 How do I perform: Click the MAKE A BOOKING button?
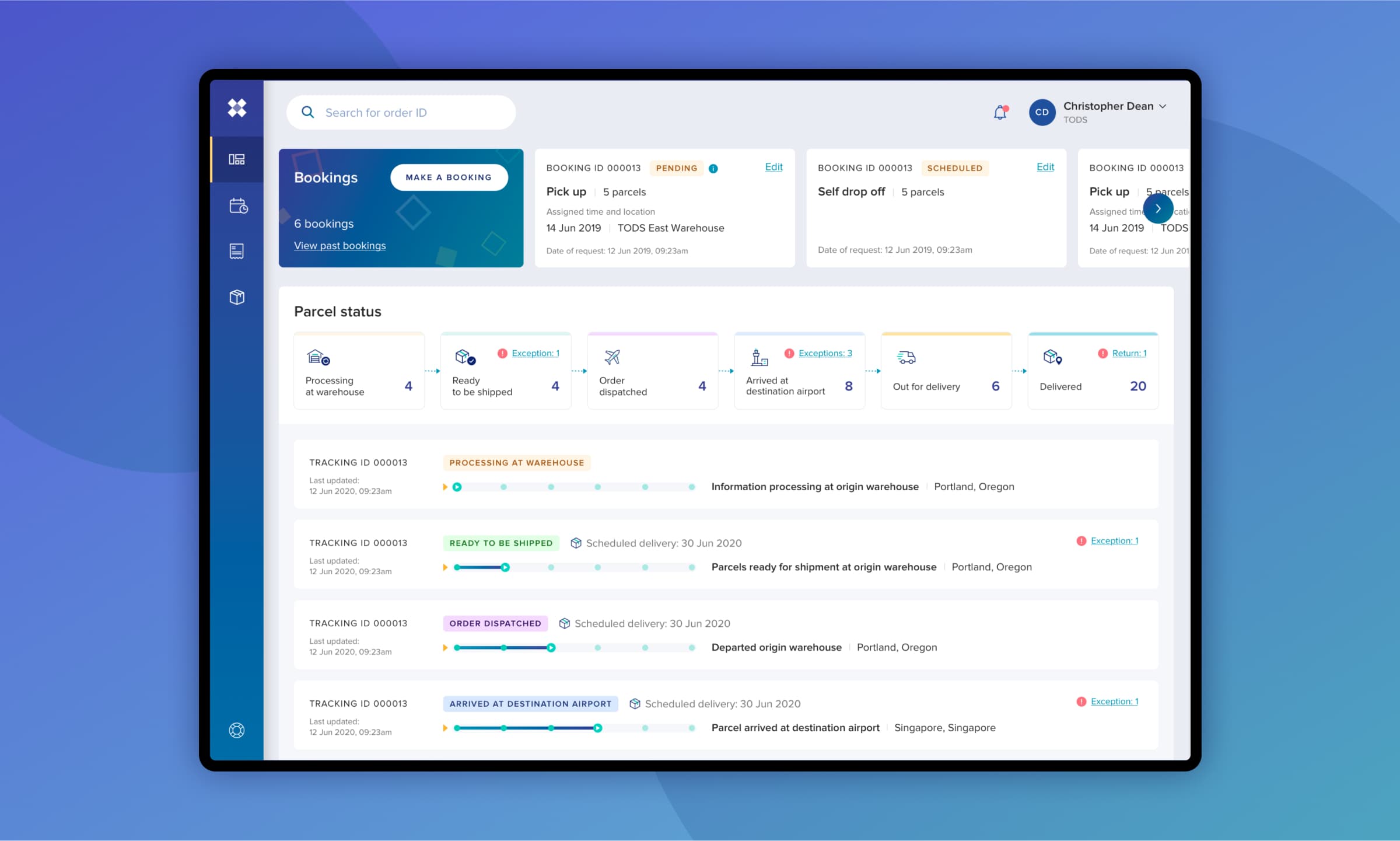[448, 177]
